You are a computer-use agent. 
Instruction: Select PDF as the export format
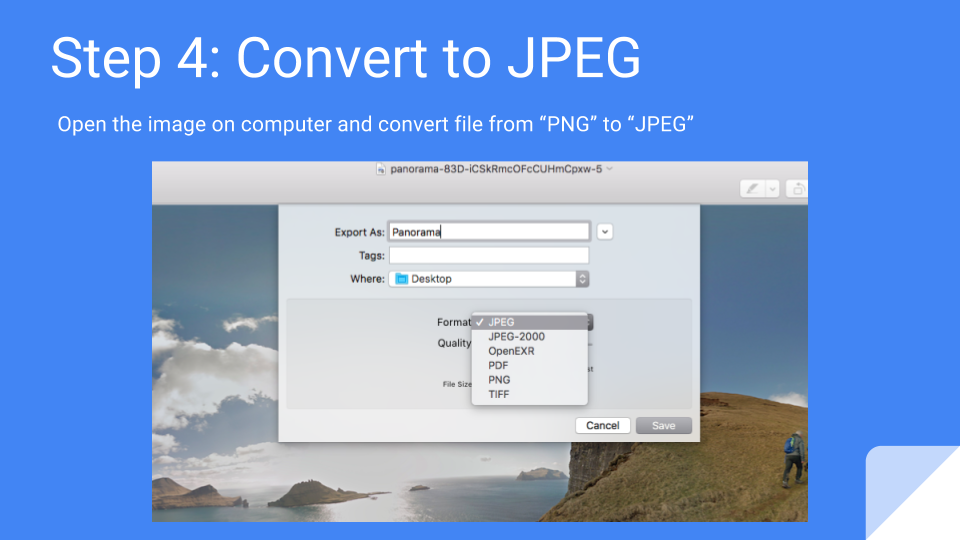tap(498, 366)
